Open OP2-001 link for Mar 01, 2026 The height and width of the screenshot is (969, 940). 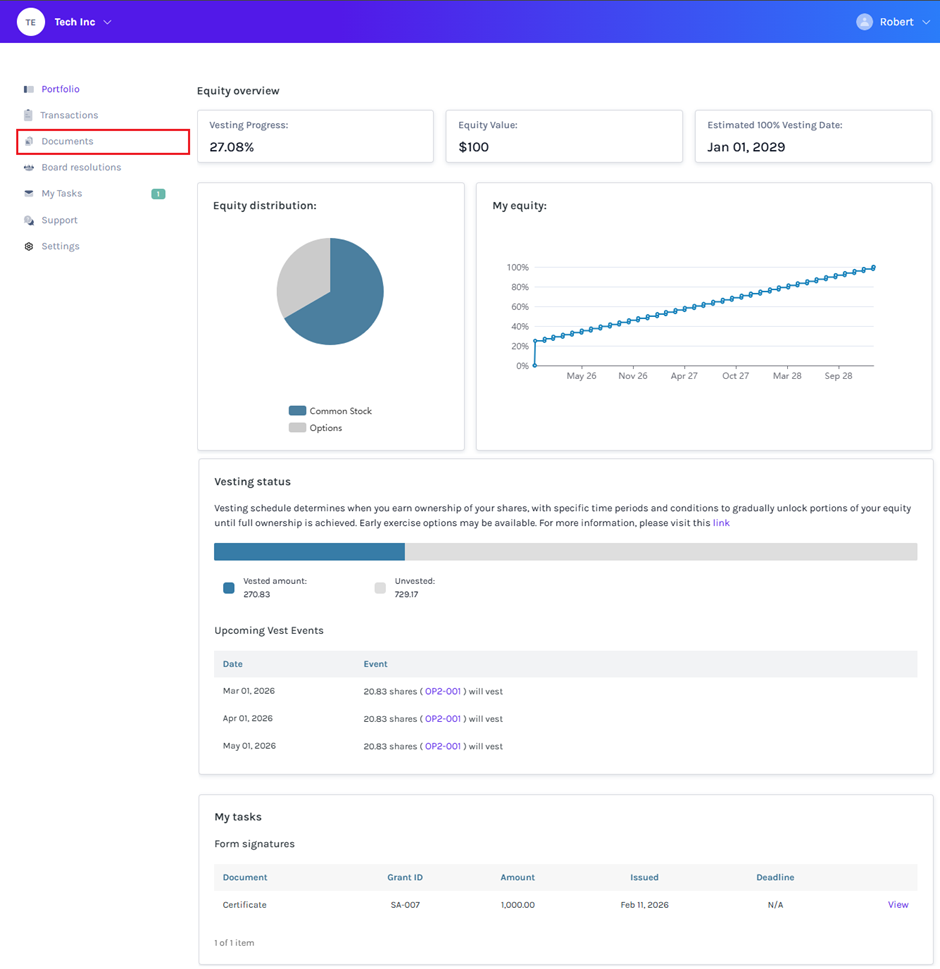[443, 691]
